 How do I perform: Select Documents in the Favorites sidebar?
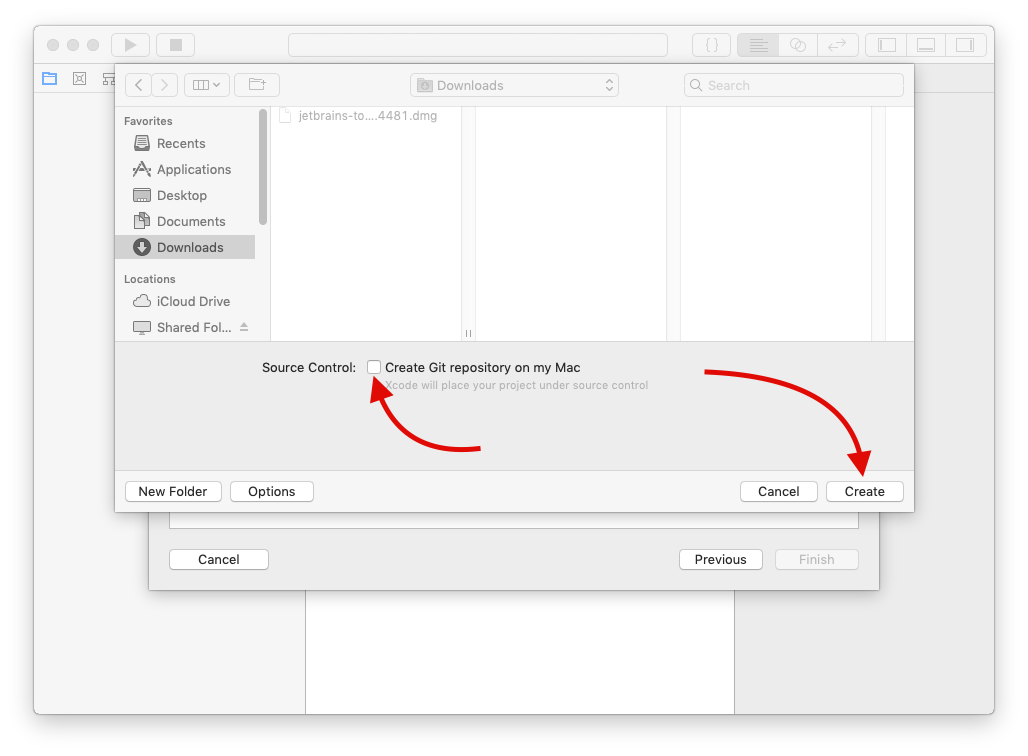tap(190, 221)
